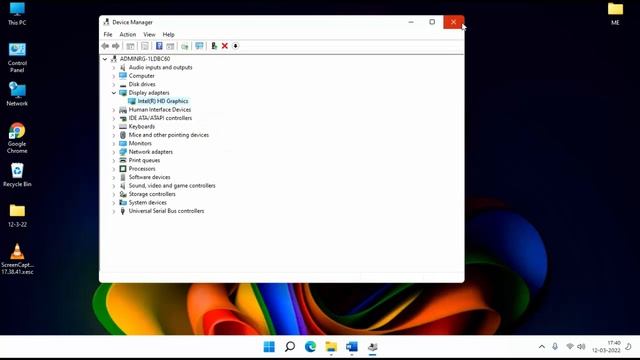Select Intel(R) HD Graphics device
Viewport: 640px width, 360px height.
[x=163, y=101]
